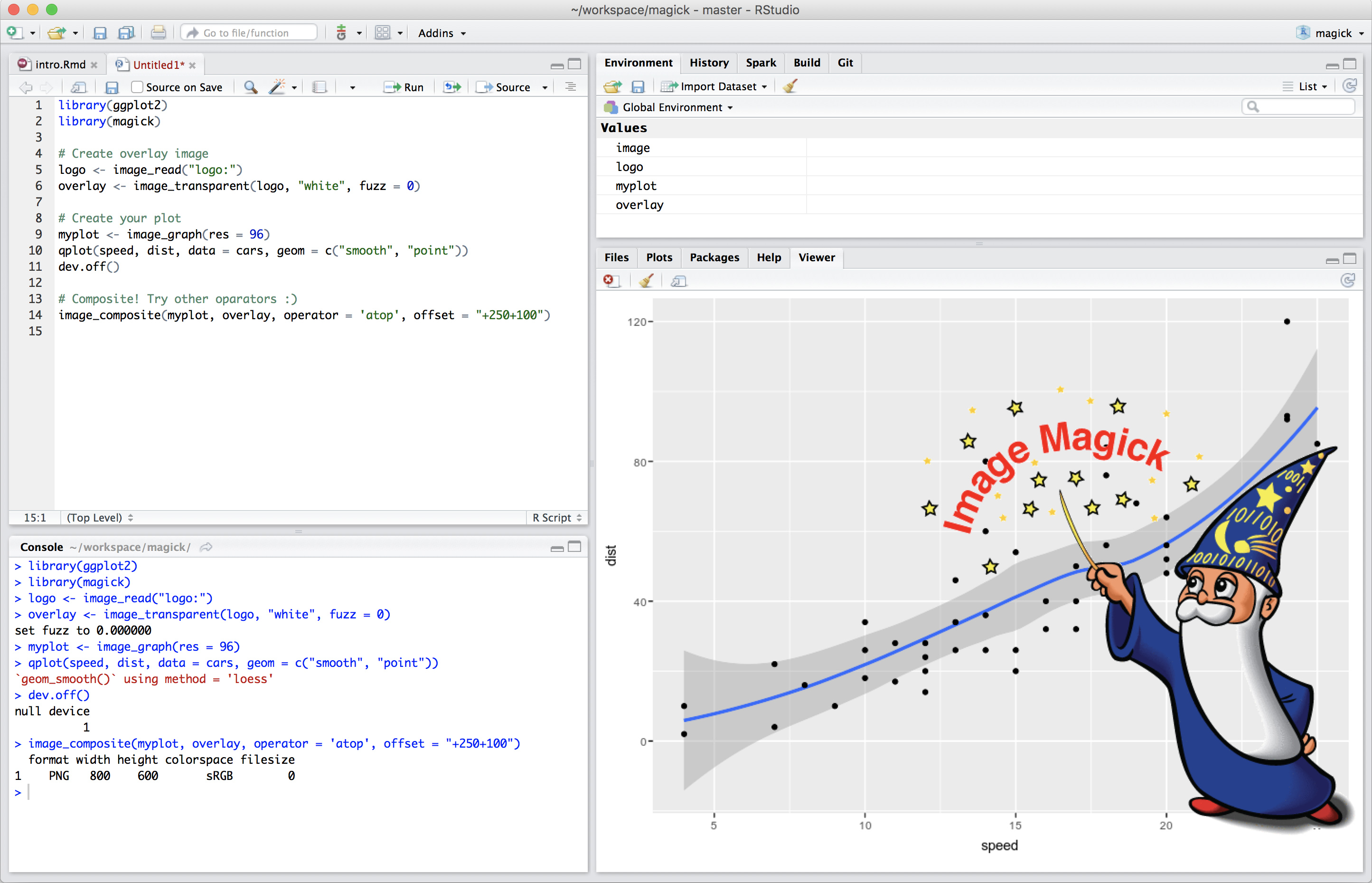Open the Addins menu
Viewport: 1372px width, 883px height.
[442, 33]
